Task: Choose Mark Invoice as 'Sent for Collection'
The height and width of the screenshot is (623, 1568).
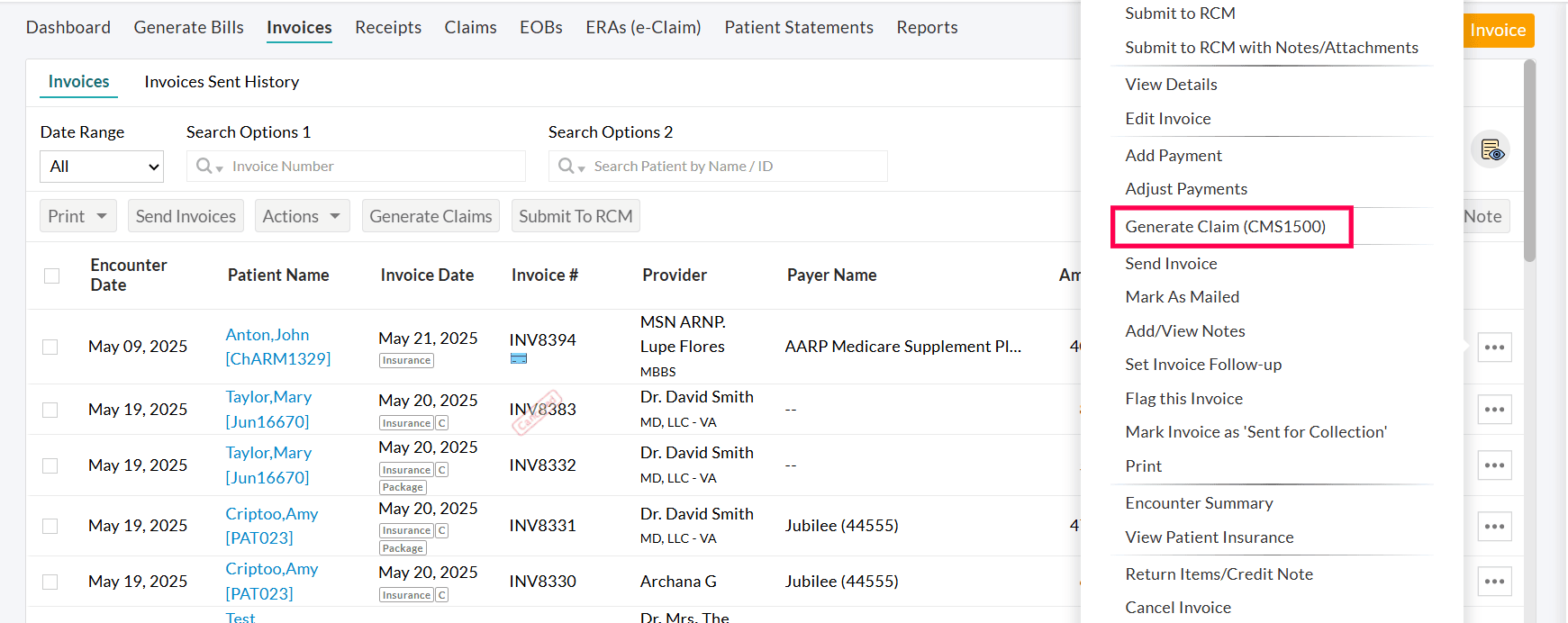Action: pos(1255,432)
